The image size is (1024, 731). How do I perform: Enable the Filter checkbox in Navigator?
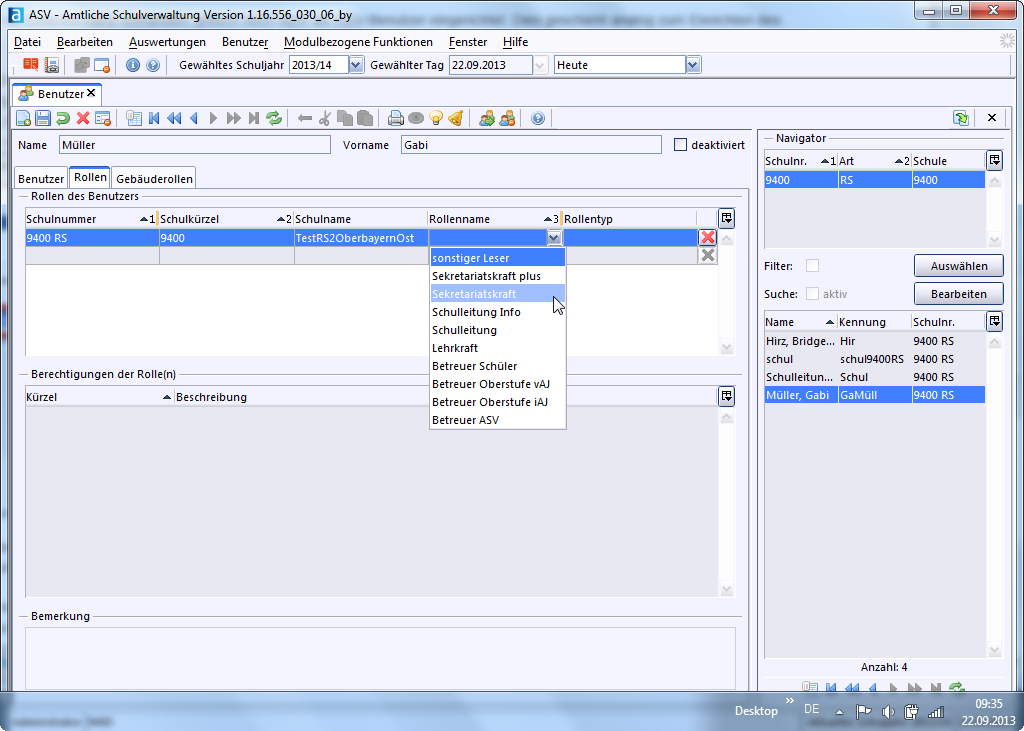(812, 266)
